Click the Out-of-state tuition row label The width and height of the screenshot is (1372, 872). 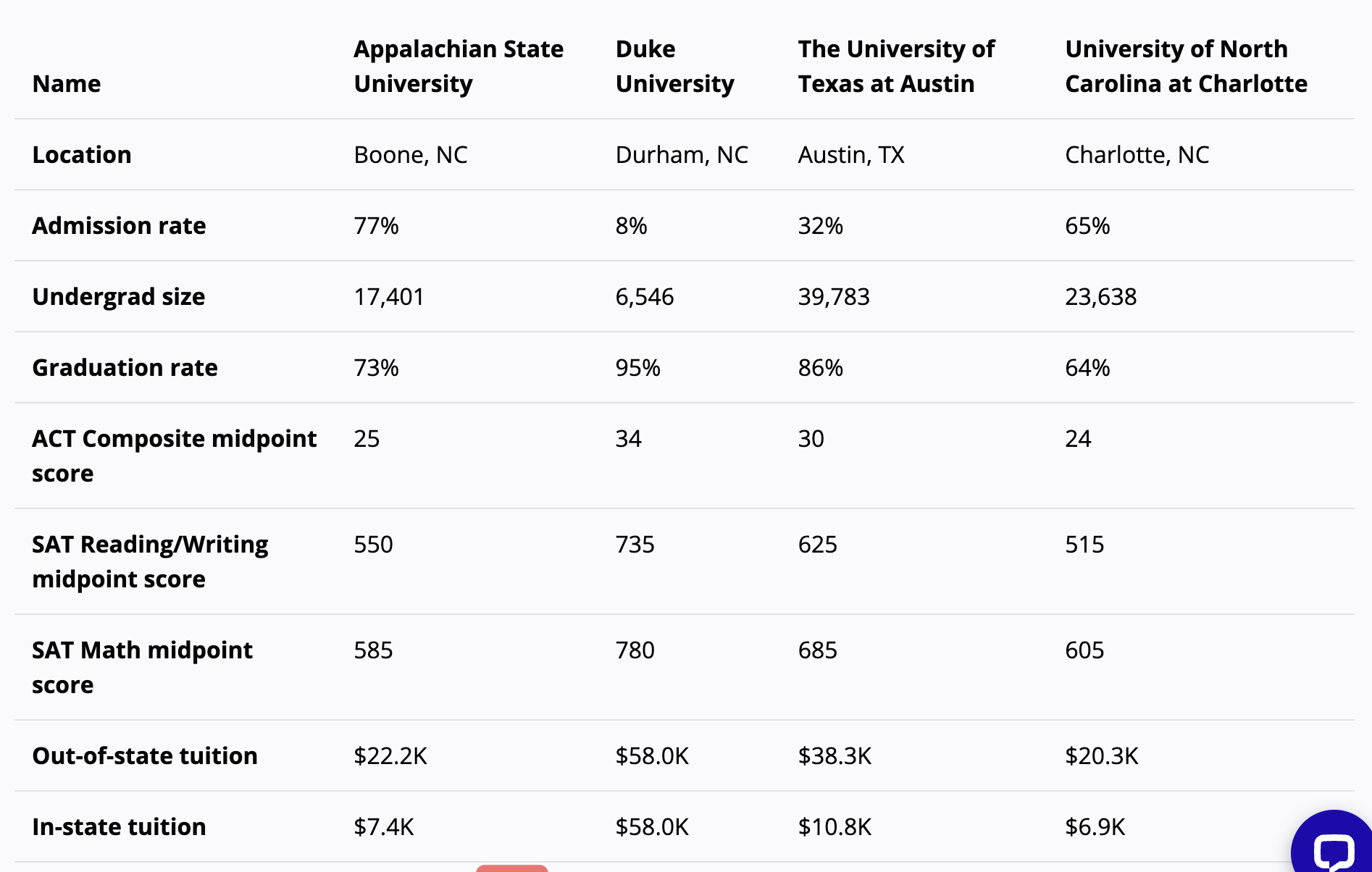(x=145, y=755)
